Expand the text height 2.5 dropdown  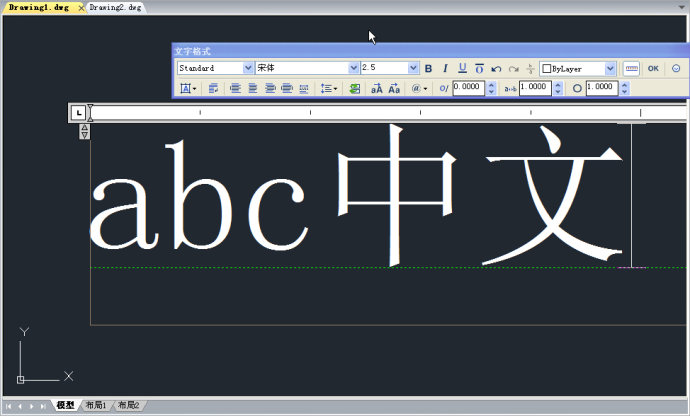click(413, 68)
